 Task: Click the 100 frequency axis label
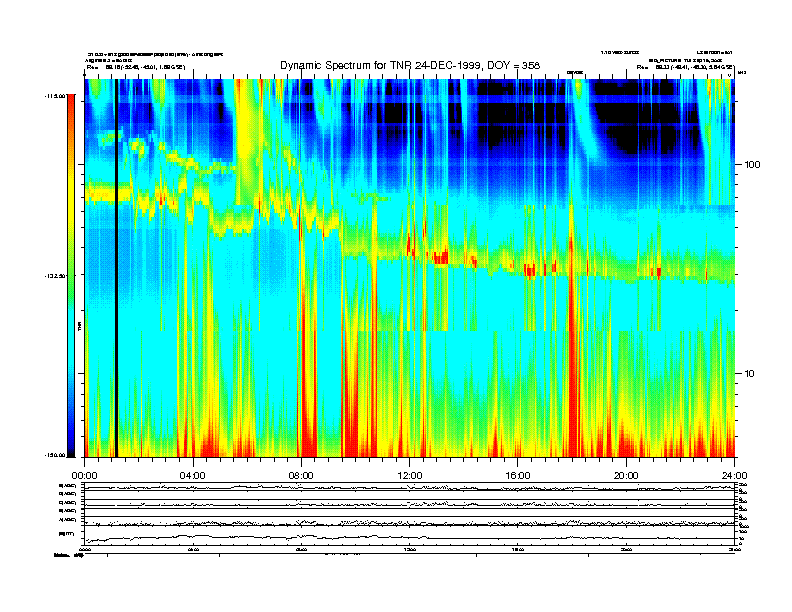pos(752,165)
